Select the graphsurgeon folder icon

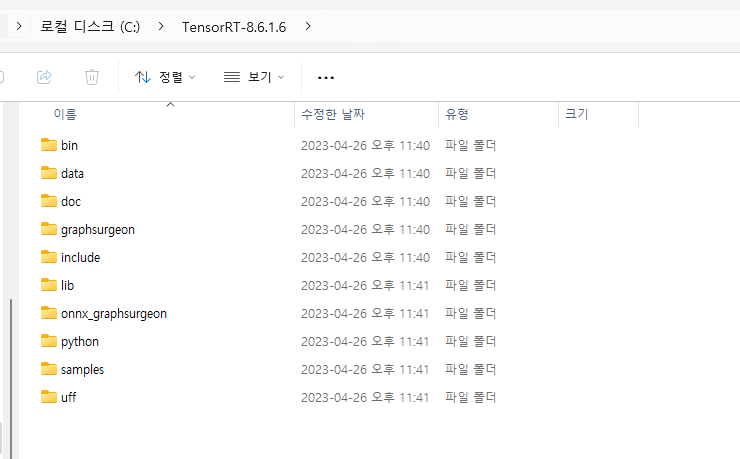49,229
